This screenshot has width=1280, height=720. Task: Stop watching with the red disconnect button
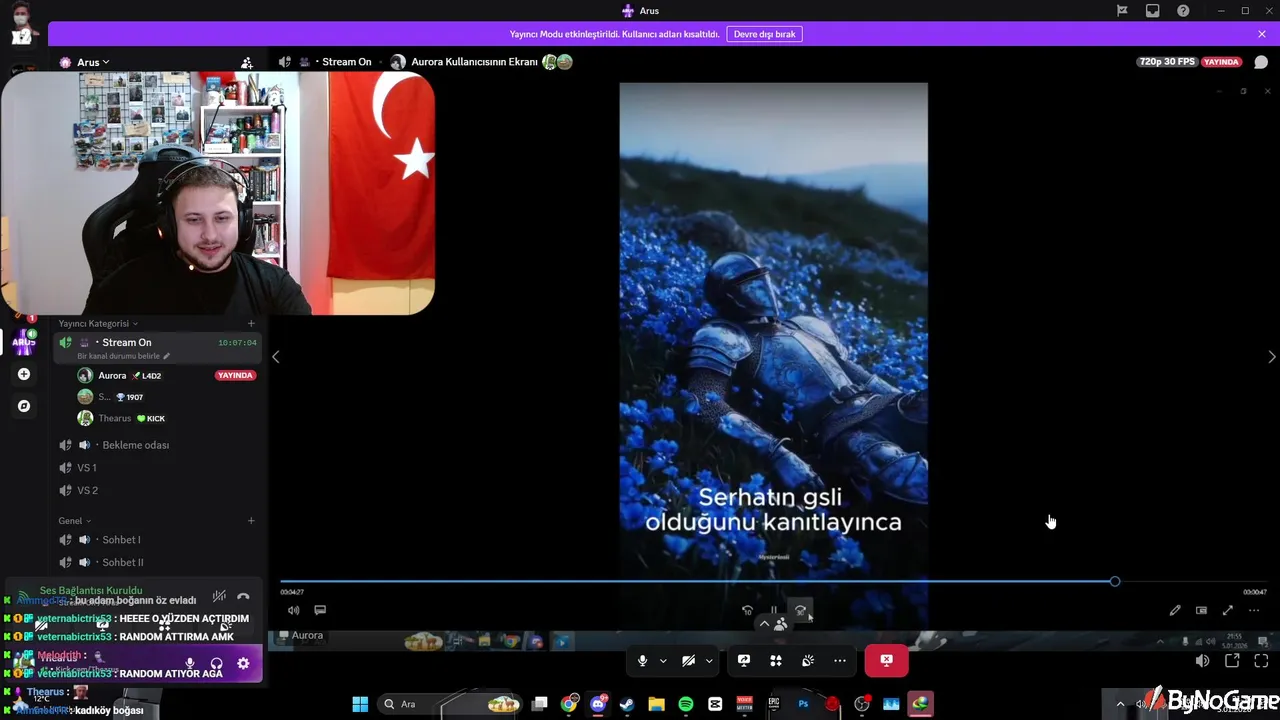point(886,661)
